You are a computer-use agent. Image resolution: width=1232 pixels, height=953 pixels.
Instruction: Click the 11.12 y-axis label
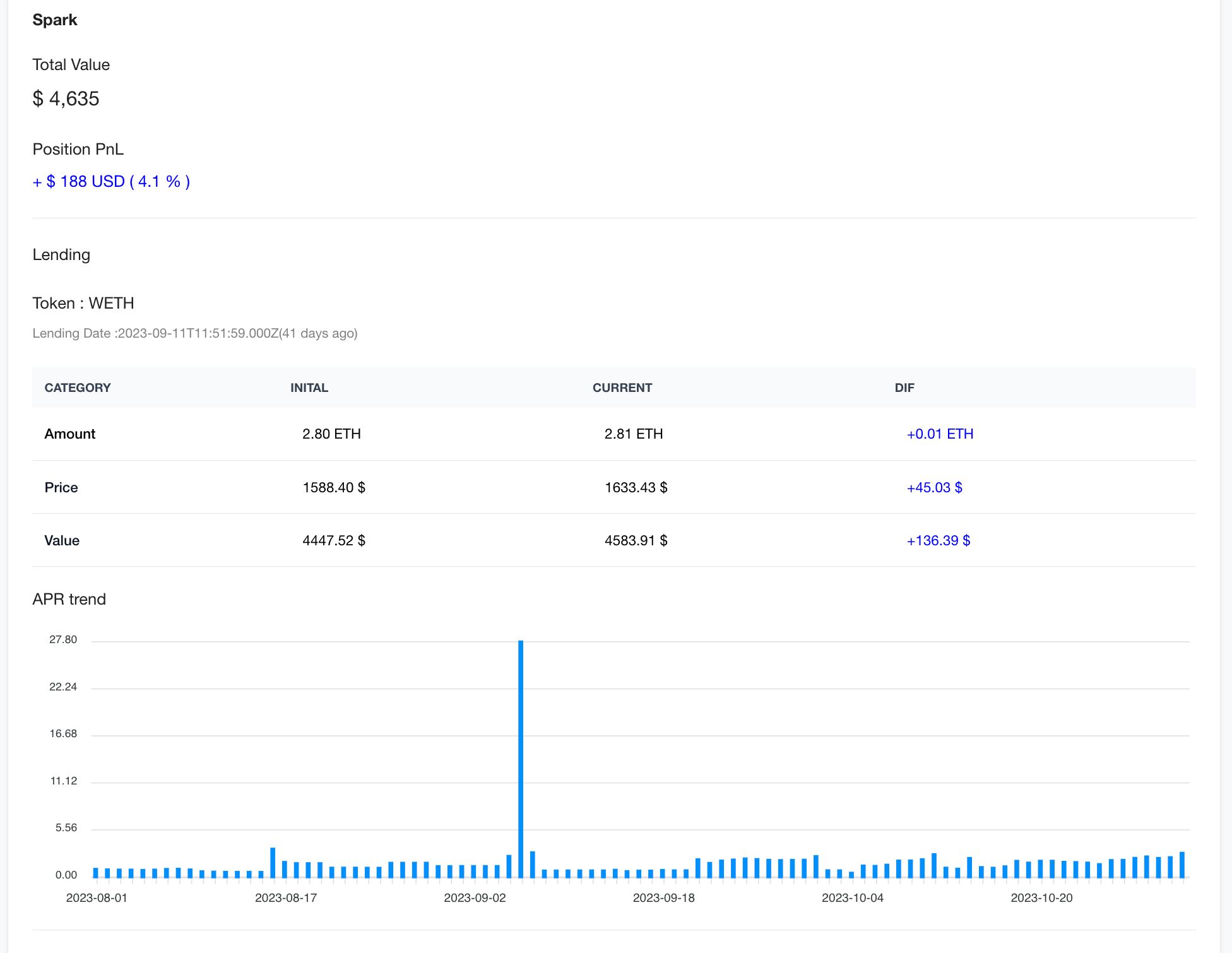point(64,781)
